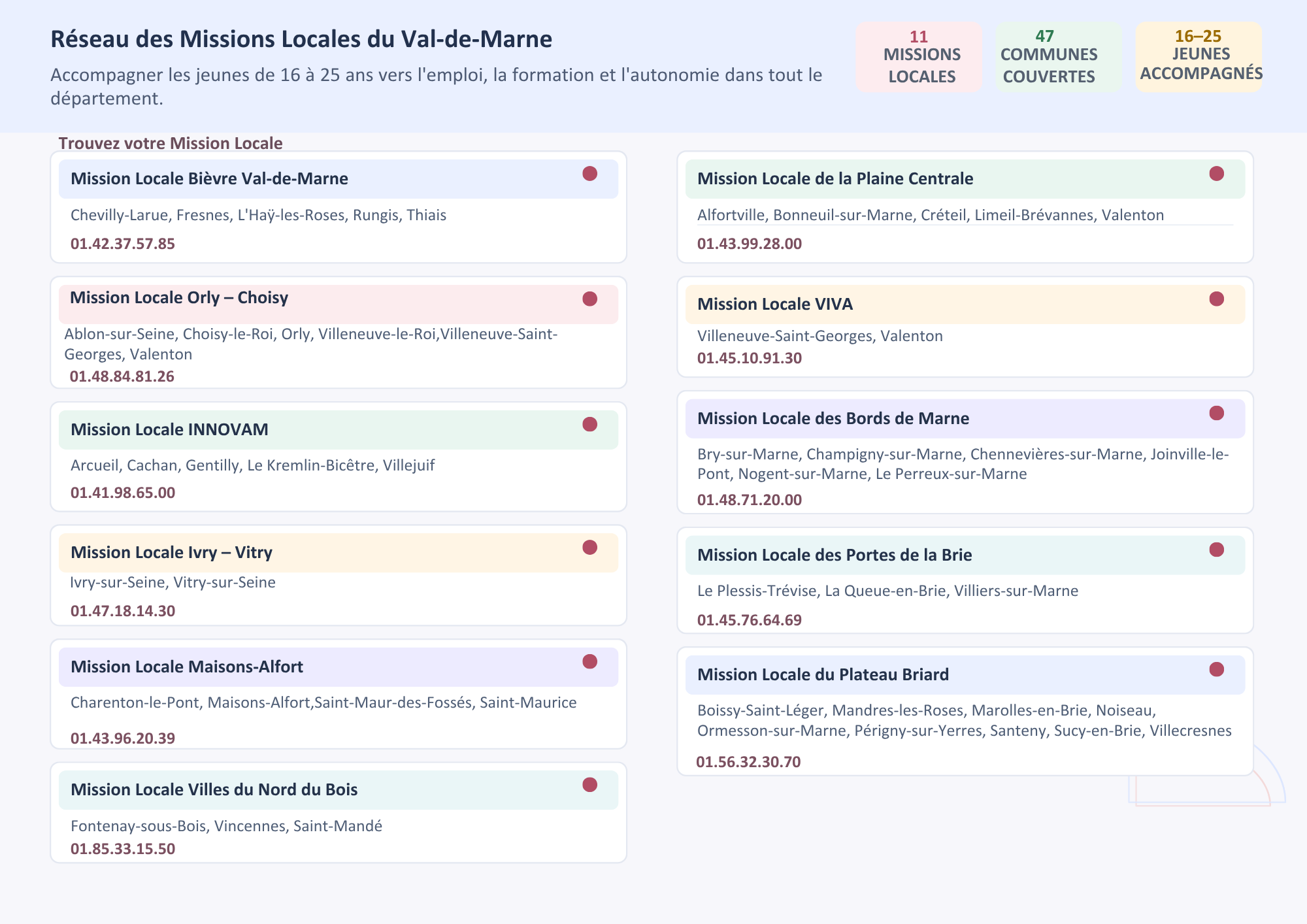Select the 47 Communes Couvertes stat badge
Screen dimensions: 1307x924
point(1058,57)
